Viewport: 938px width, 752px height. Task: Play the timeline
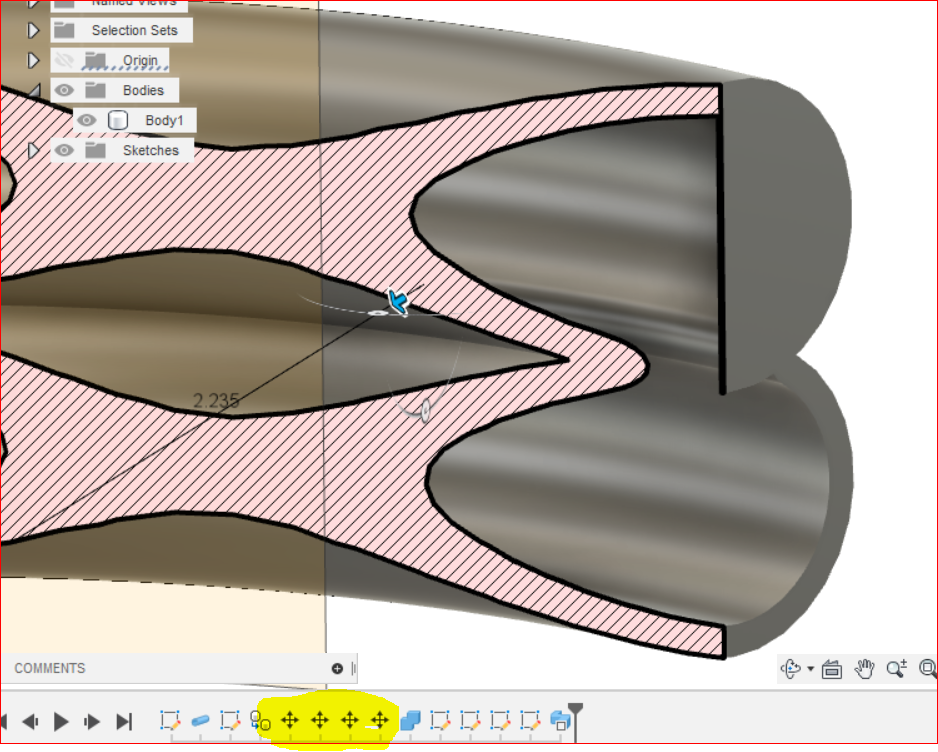61,721
